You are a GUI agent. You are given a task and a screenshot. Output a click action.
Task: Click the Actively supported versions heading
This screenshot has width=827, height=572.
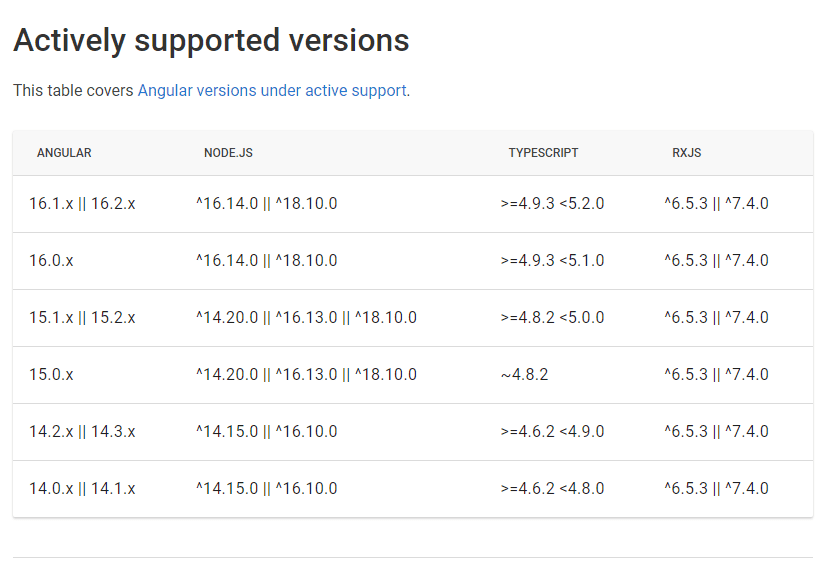pos(211,40)
